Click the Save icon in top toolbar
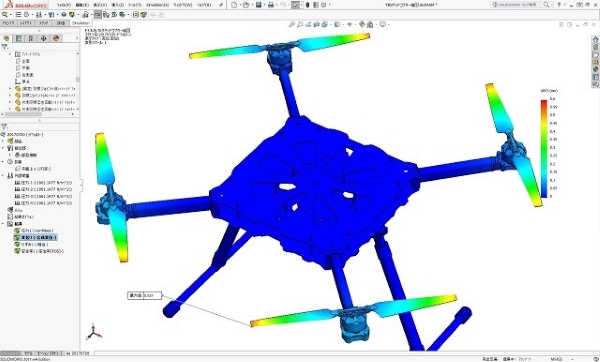The height and width of the screenshot is (362, 600). 259,5
